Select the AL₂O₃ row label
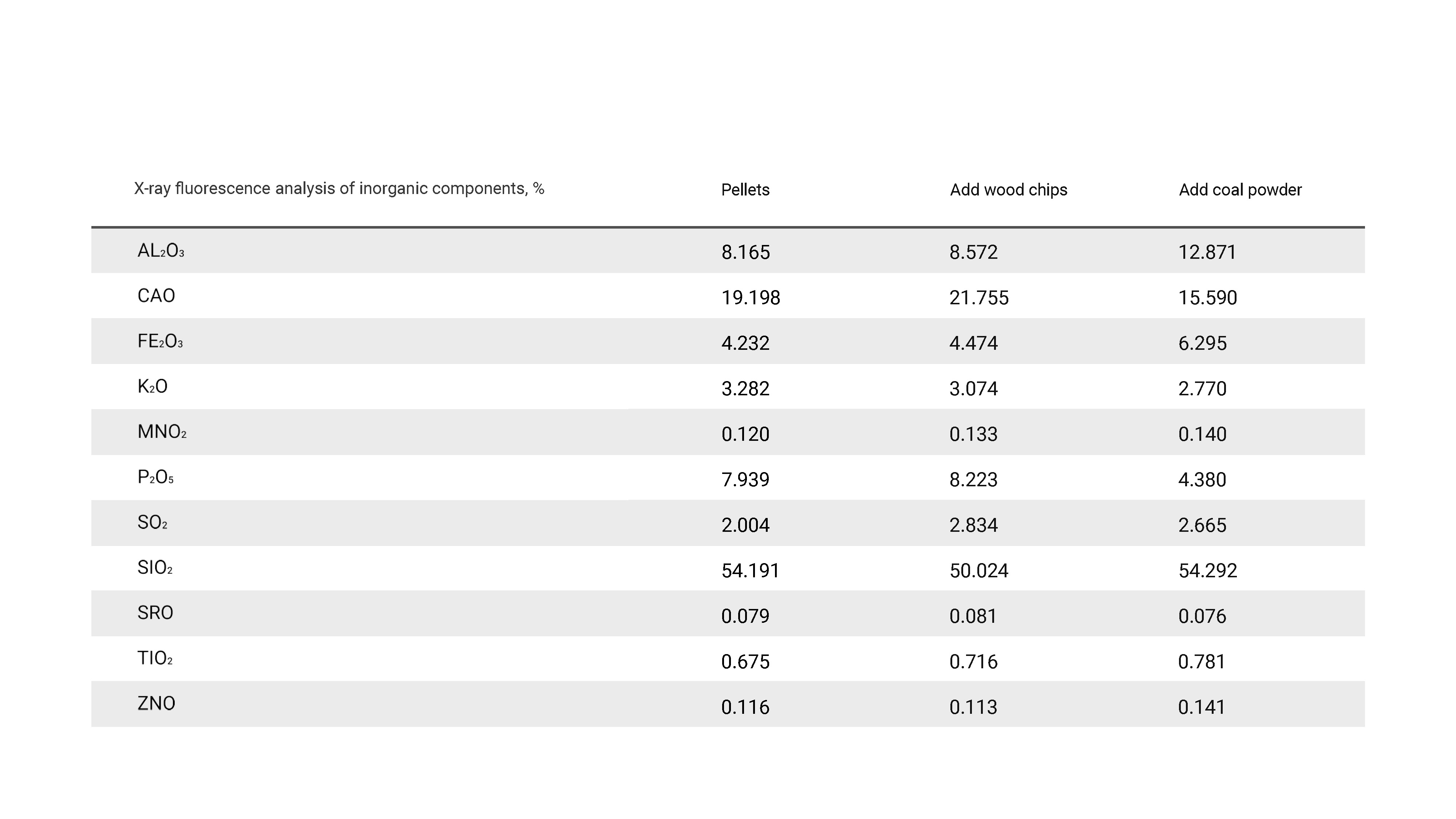Viewport: 1456px width, 819px height. (x=161, y=251)
